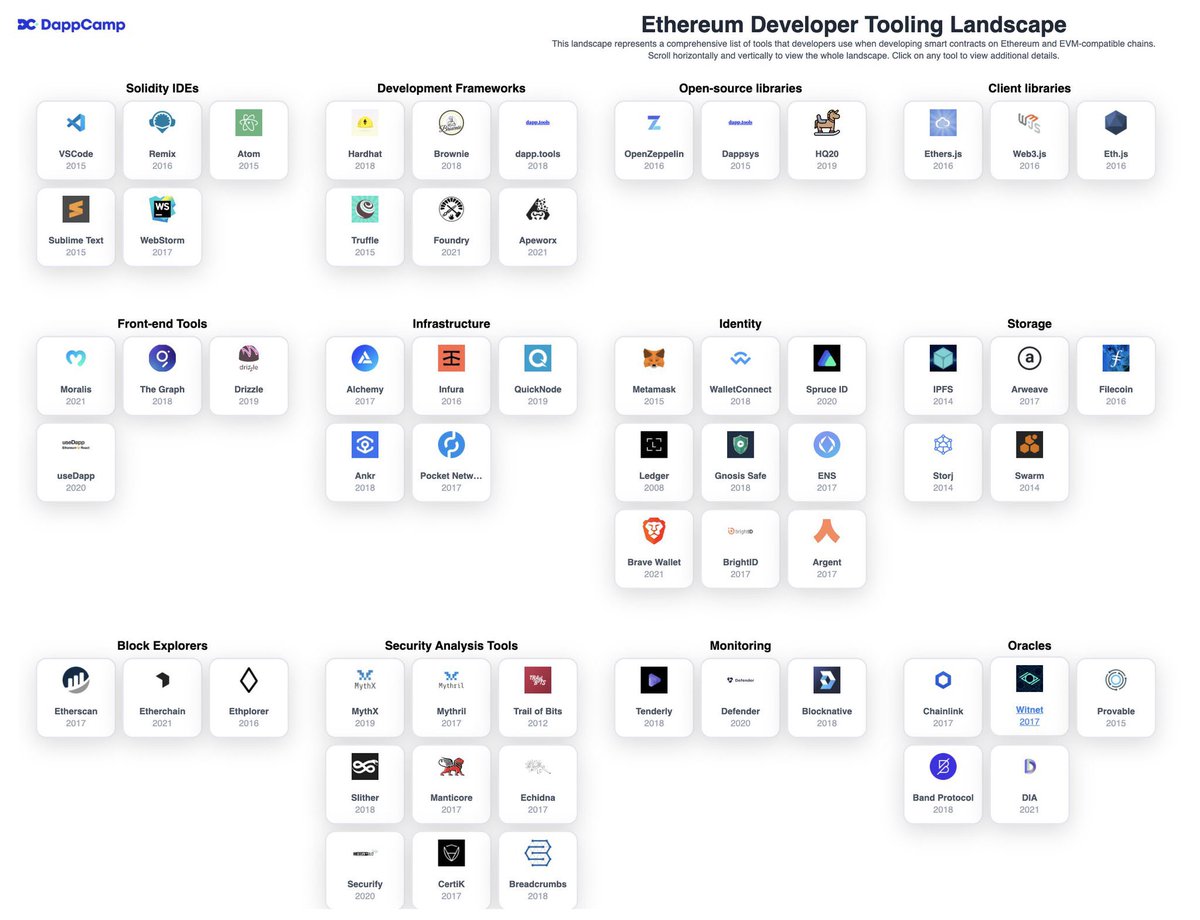Click the Filecoin card
This screenshot has width=1200, height=920.
pos(1116,376)
